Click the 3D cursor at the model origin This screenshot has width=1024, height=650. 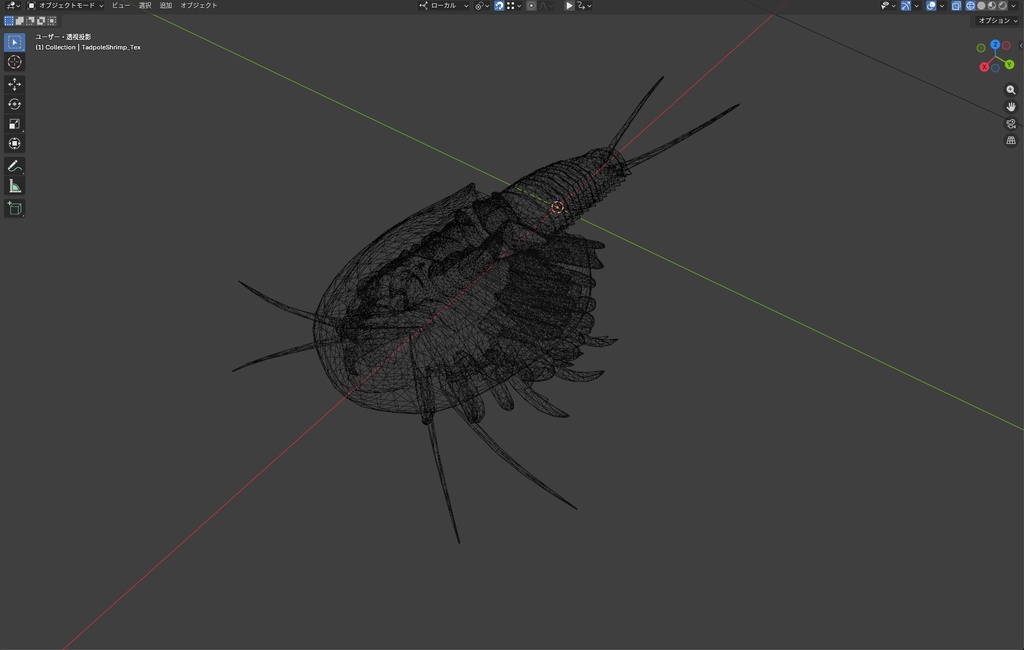point(557,207)
